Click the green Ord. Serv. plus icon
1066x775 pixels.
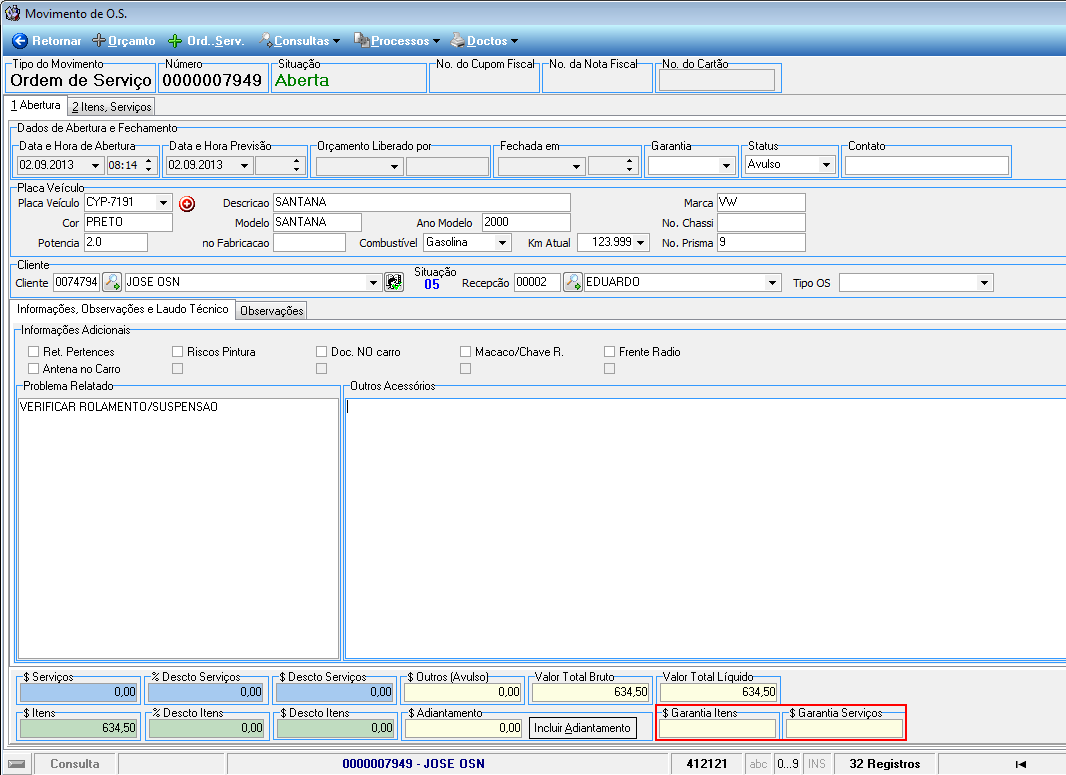click(x=175, y=41)
